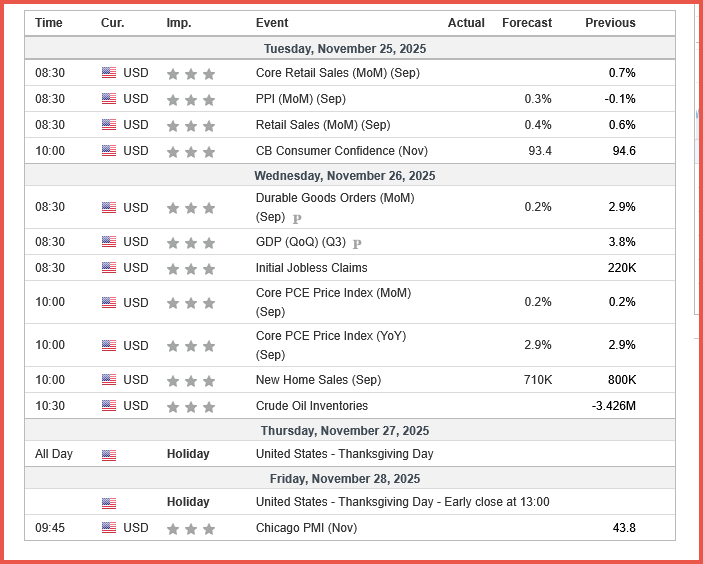703x564 pixels.
Task: Click the US flag in the Thanksgiving Day All Day row
Action: (x=109, y=455)
